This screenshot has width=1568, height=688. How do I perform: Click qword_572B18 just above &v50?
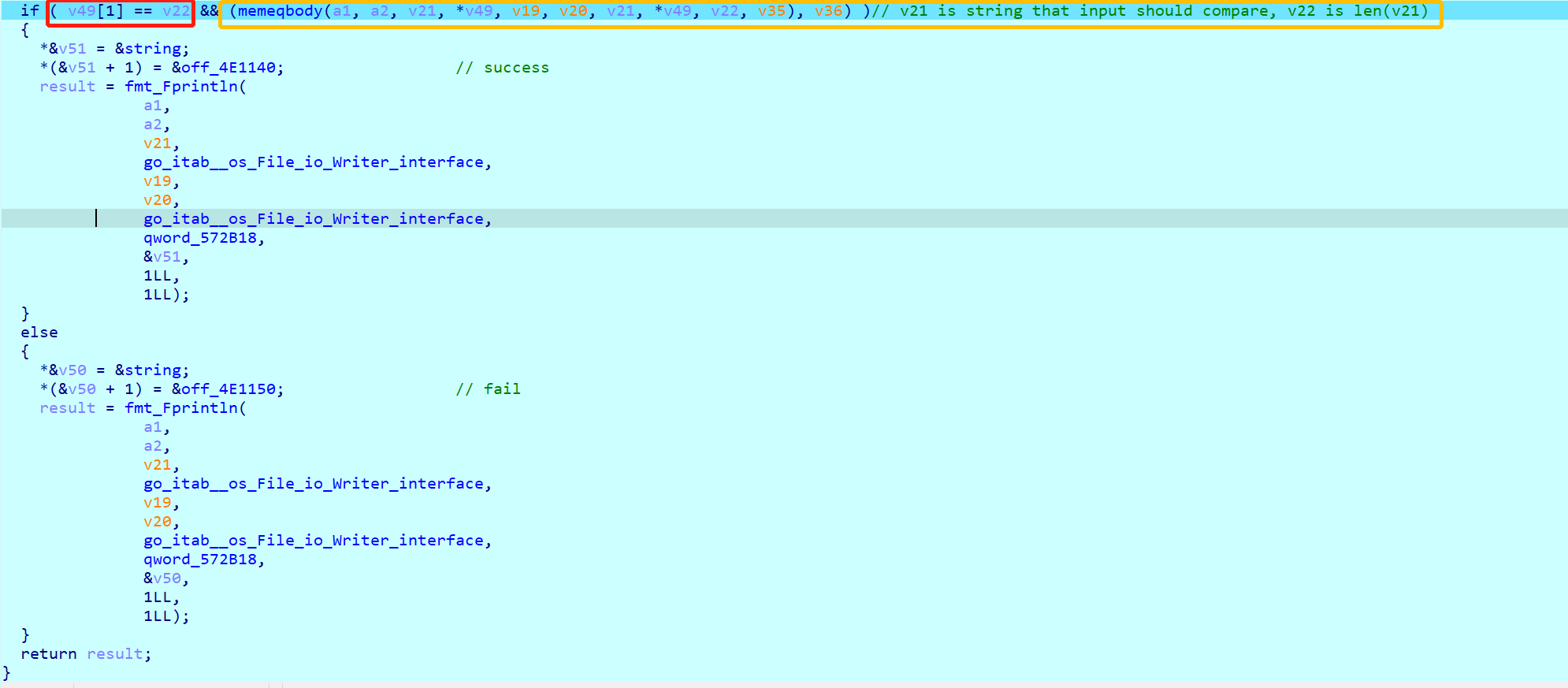point(200,560)
